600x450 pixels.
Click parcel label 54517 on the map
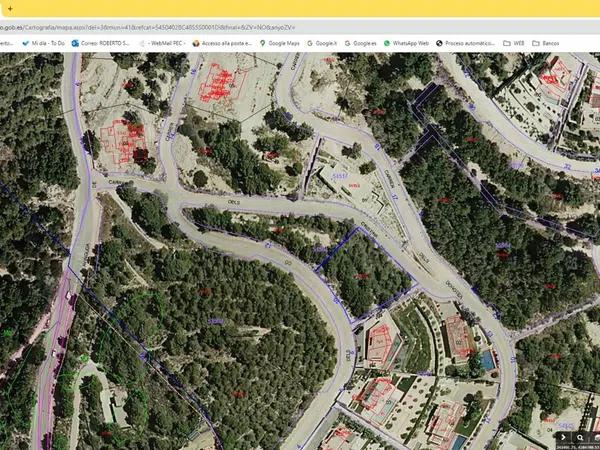[x=339, y=177]
